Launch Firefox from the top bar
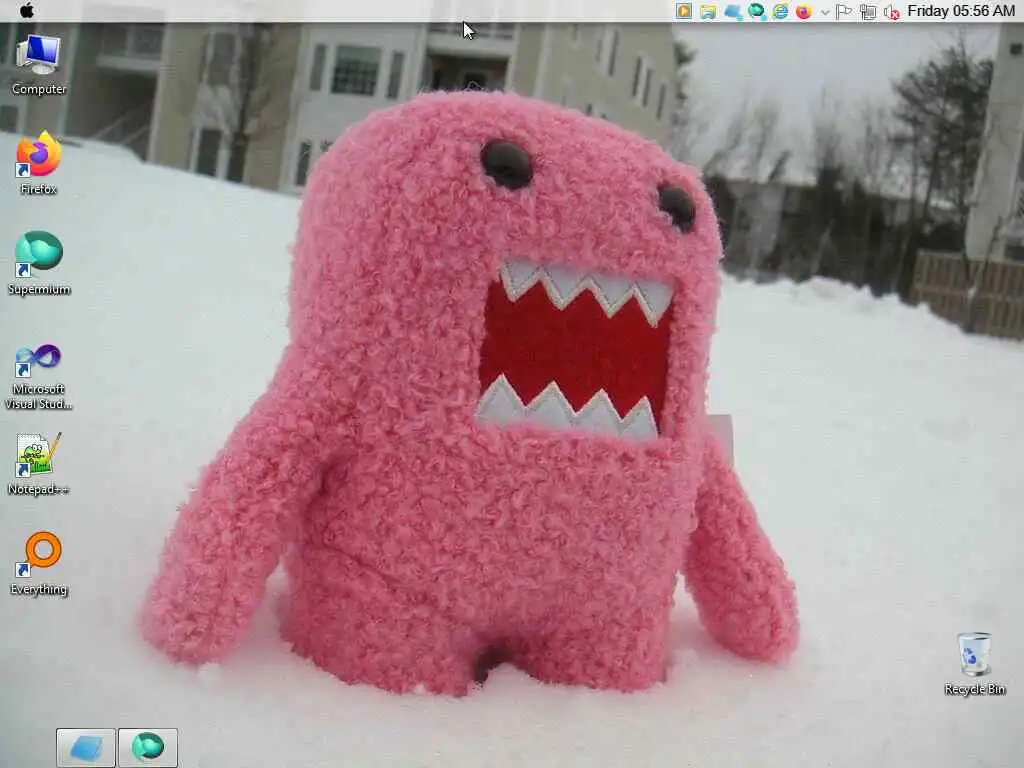This screenshot has height=768, width=1024. pos(804,11)
